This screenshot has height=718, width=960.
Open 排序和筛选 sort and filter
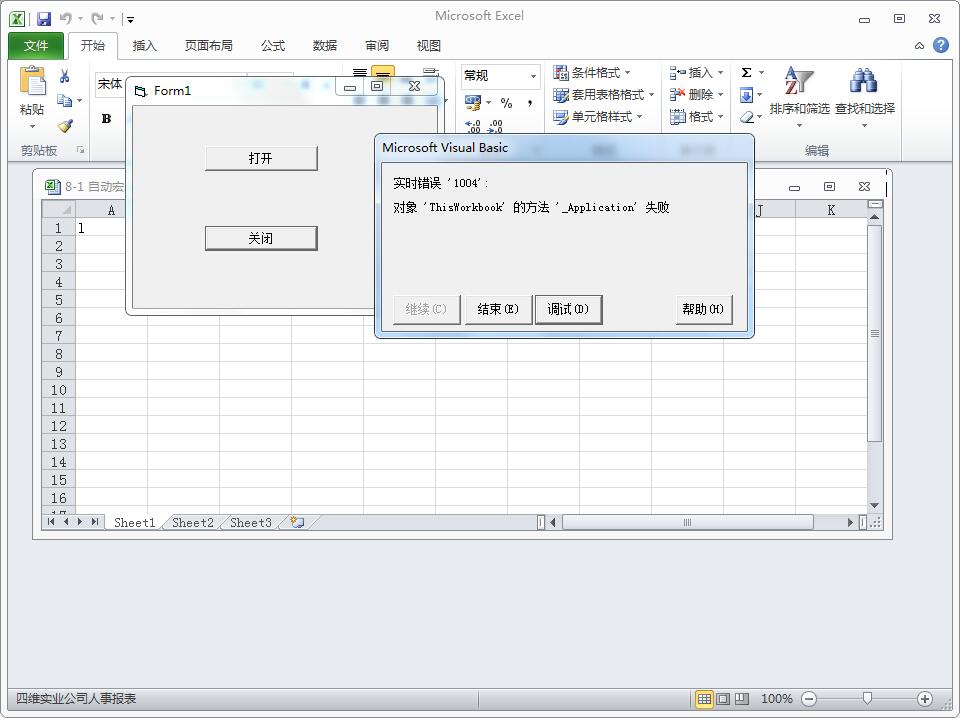point(799,95)
